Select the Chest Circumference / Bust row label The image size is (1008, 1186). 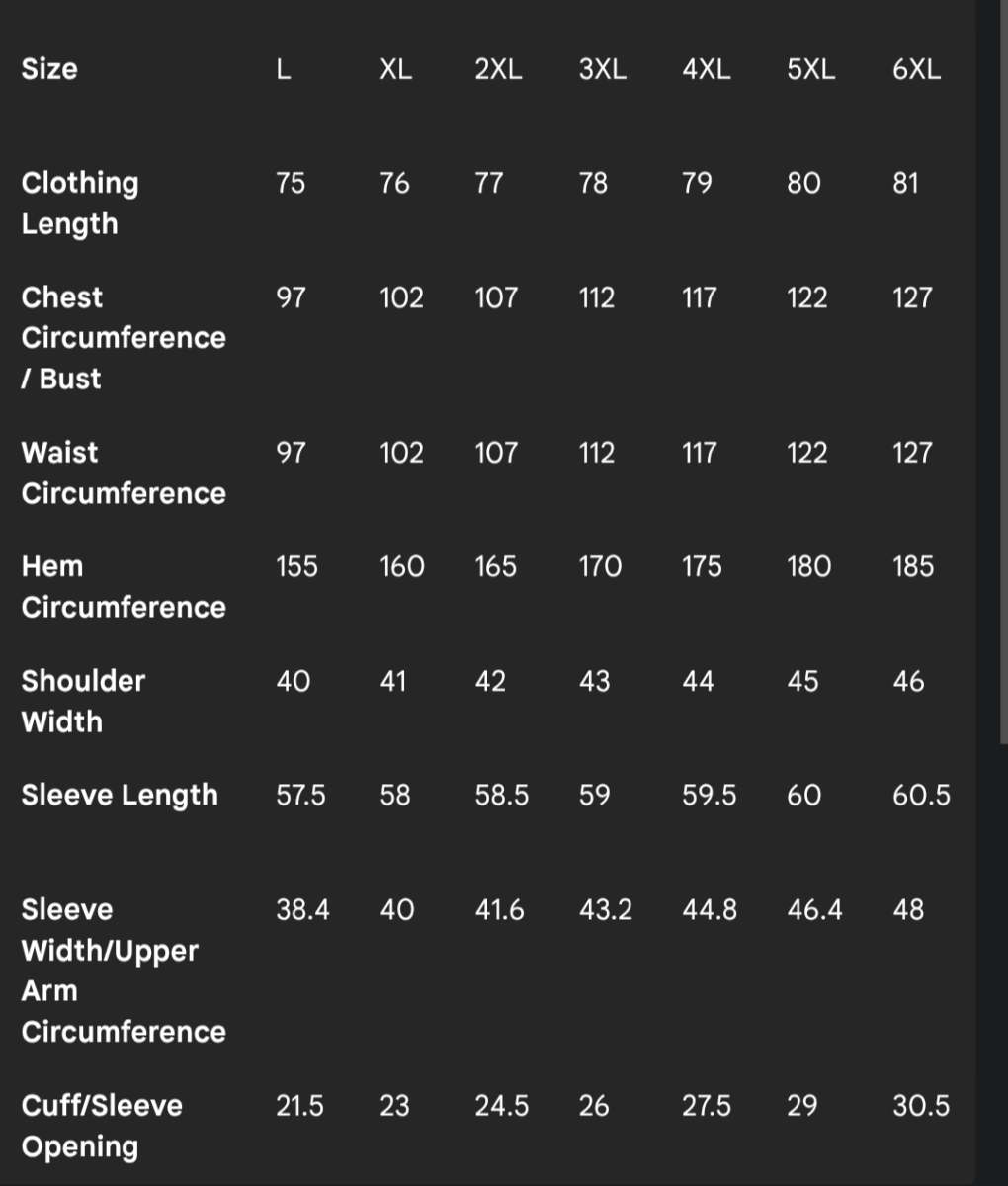click(124, 337)
